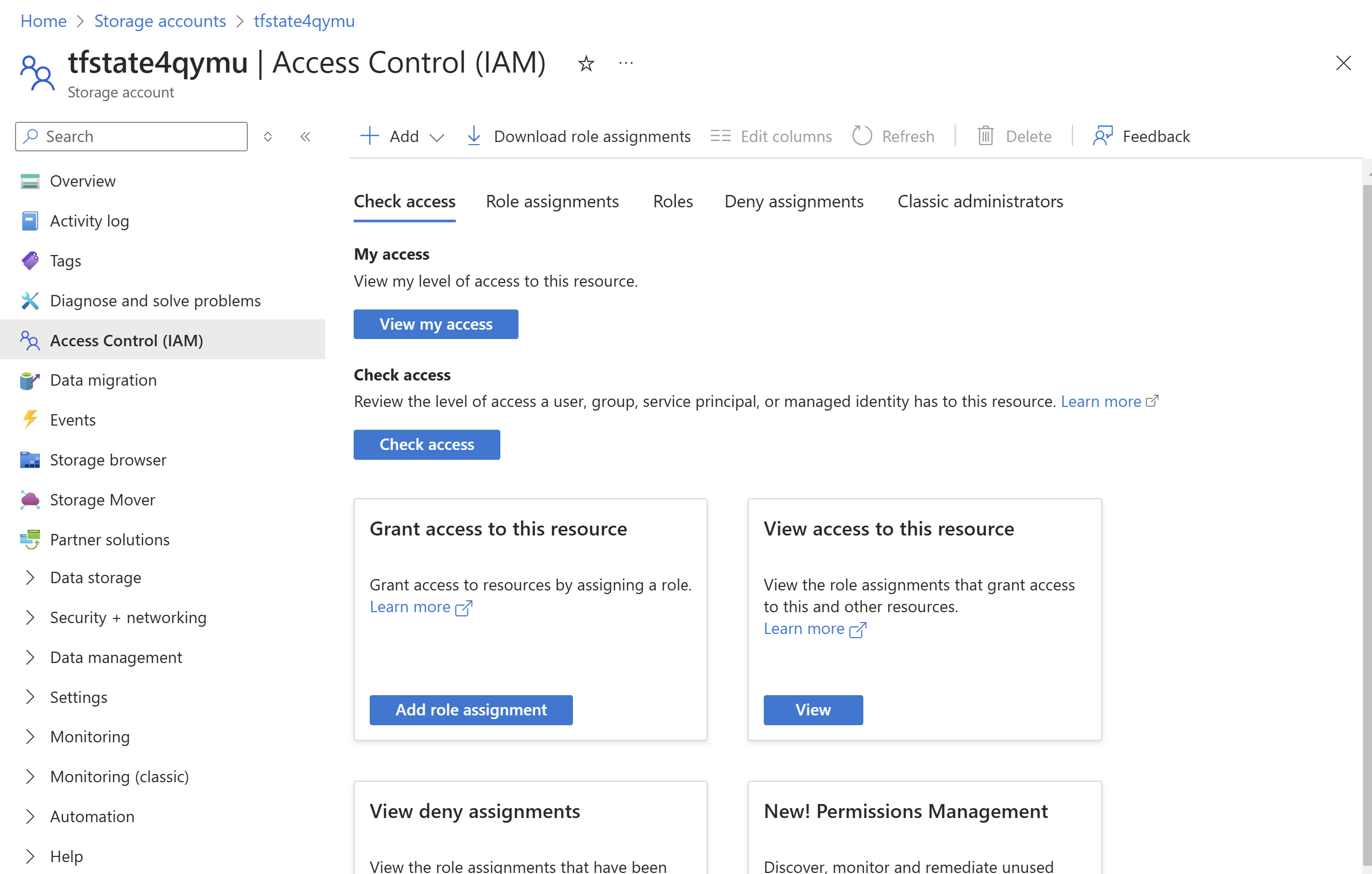
Task: Expand the Data storage section
Action: coord(30,577)
